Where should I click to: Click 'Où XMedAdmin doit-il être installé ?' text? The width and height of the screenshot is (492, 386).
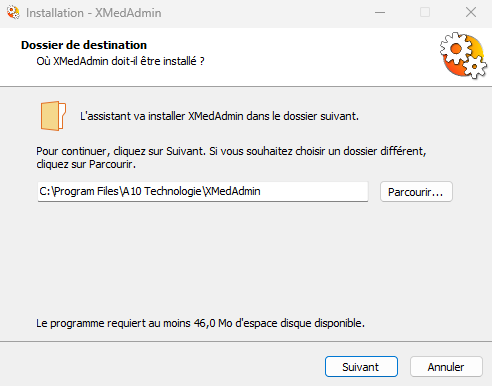[x=120, y=61]
